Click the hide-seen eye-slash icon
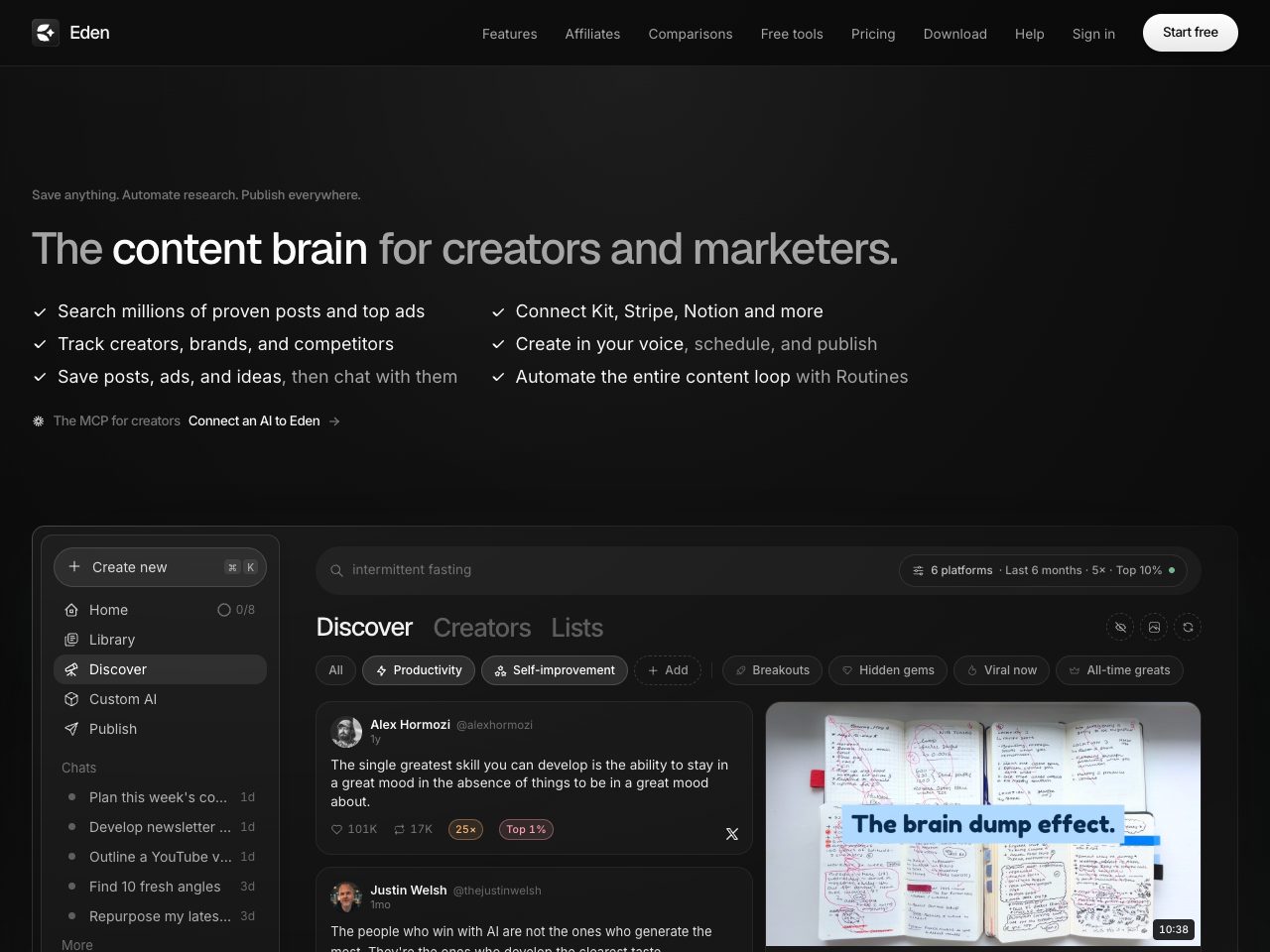 pos(1120,627)
